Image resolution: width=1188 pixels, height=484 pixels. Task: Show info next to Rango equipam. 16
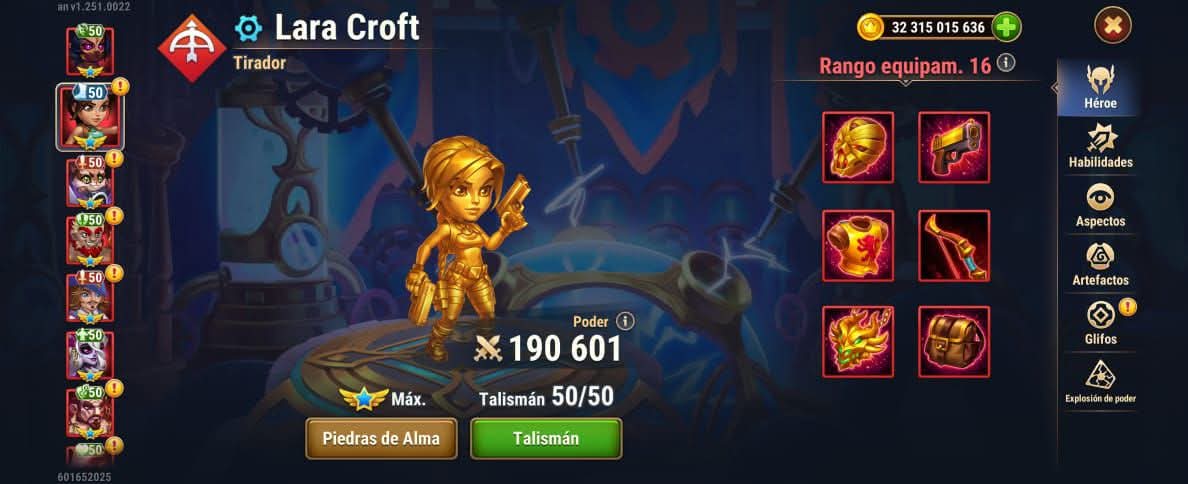tap(1005, 64)
